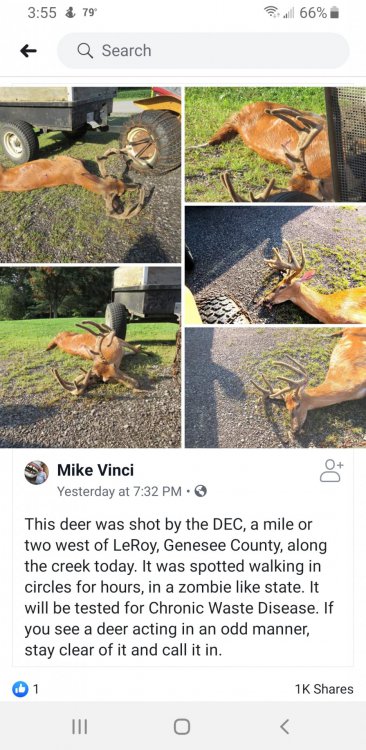The height and width of the screenshot is (750, 366).
Task: Open Mike Vinci's profile picture
Action: pos(36,473)
